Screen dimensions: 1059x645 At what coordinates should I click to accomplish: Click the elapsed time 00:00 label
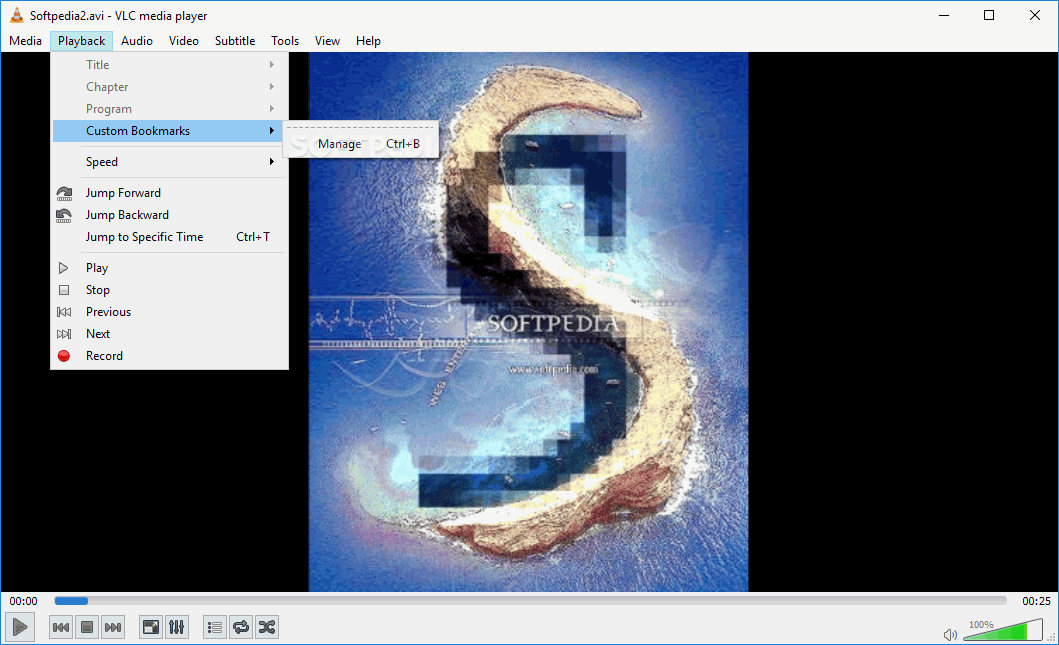tap(24, 601)
